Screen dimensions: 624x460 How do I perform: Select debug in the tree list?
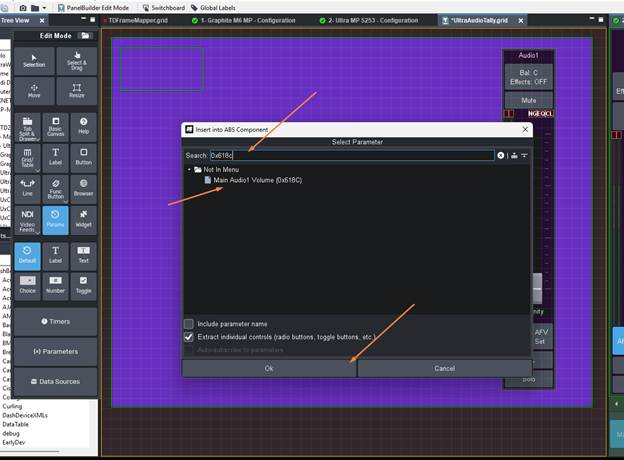click(x=11, y=434)
